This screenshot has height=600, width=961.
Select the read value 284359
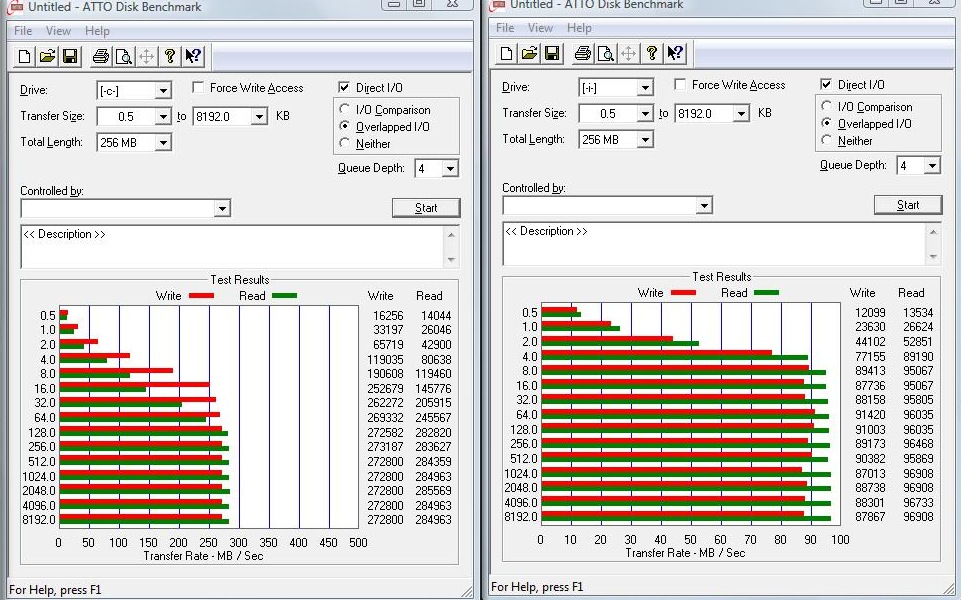433,461
